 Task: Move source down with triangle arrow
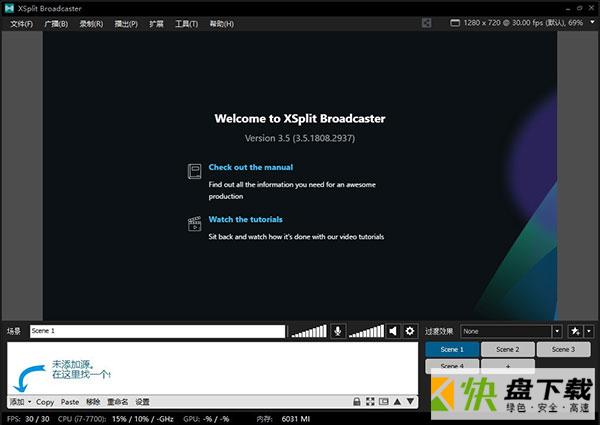click(x=410, y=401)
